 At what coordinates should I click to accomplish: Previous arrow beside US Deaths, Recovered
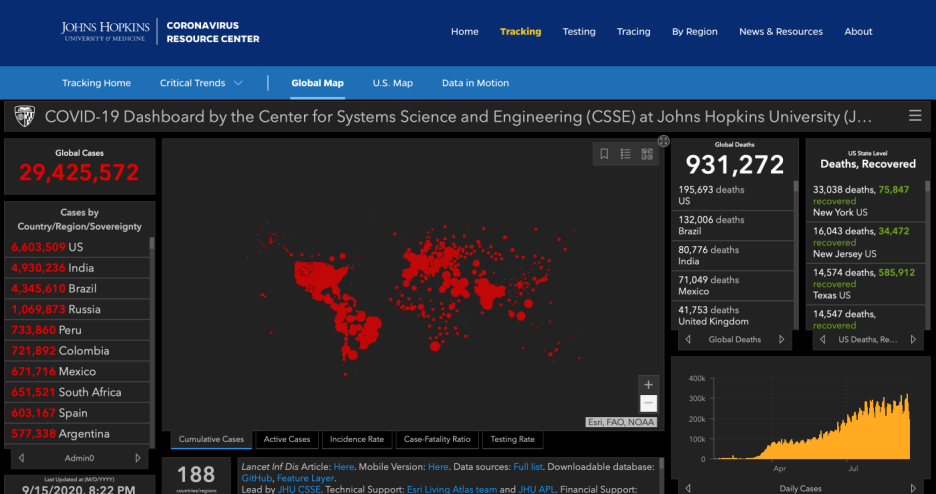pyautogui.click(x=823, y=339)
